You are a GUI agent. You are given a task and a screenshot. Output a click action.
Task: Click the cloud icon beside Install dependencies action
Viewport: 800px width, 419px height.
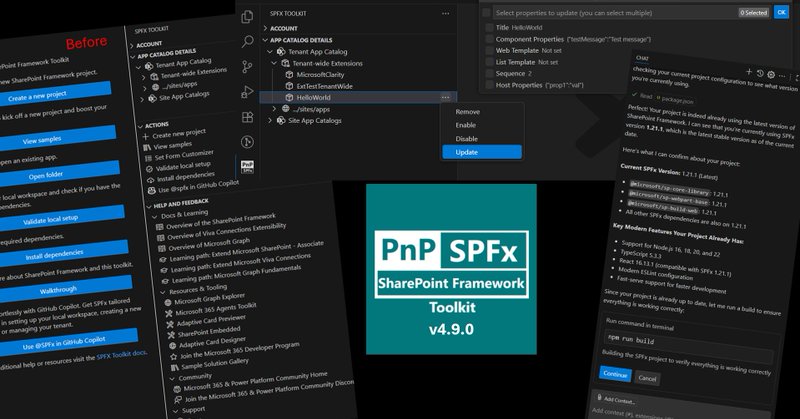pyautogui.click(x=151, y=180)
